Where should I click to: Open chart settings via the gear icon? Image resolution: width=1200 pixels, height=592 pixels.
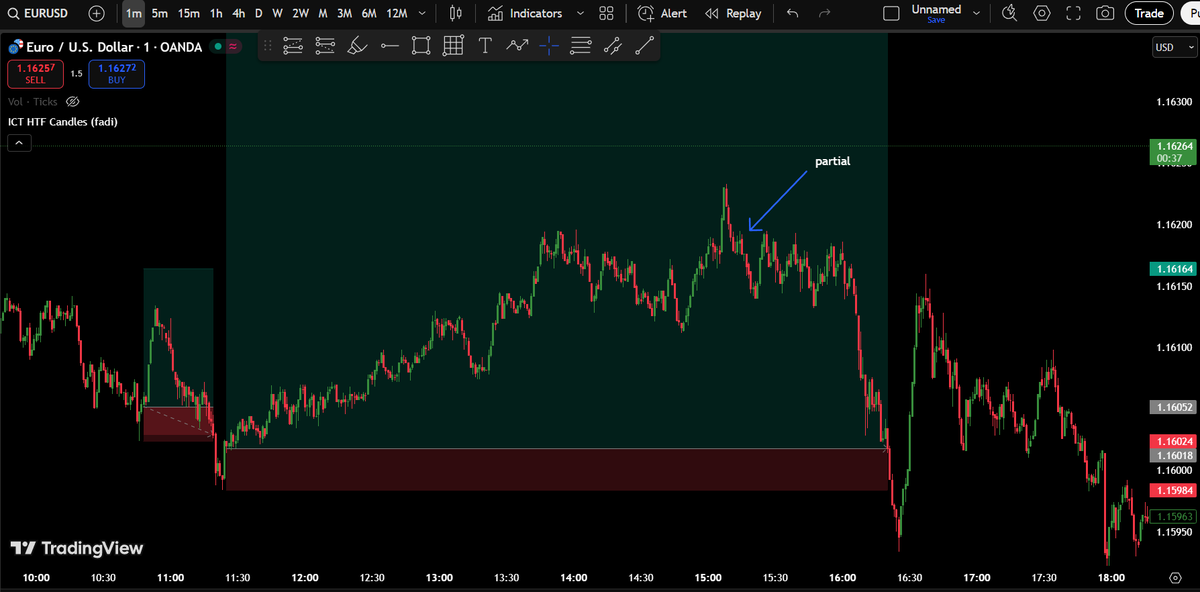(x=1041, y=13)
